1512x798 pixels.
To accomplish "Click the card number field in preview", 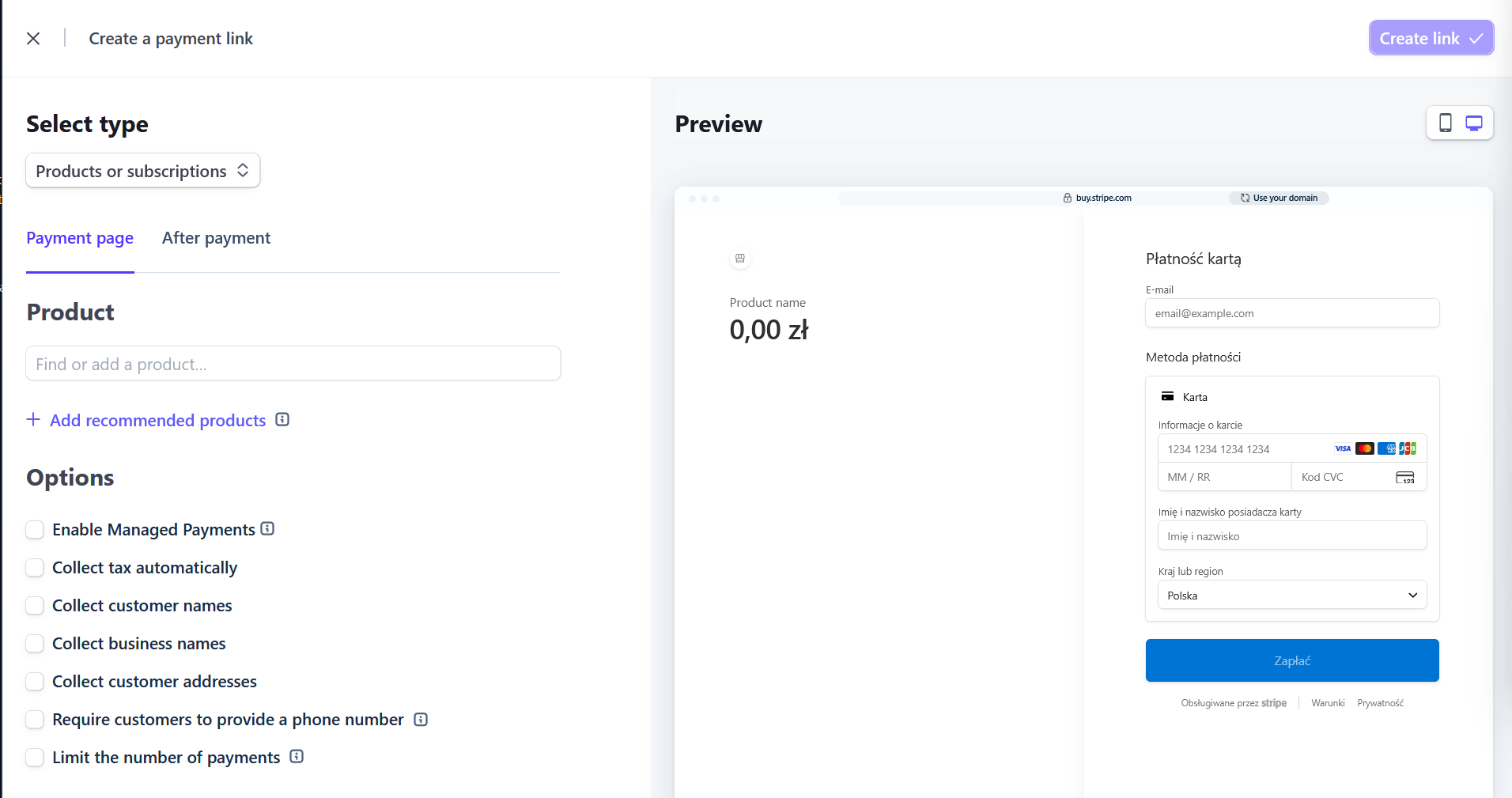I will click(1292, 448).
